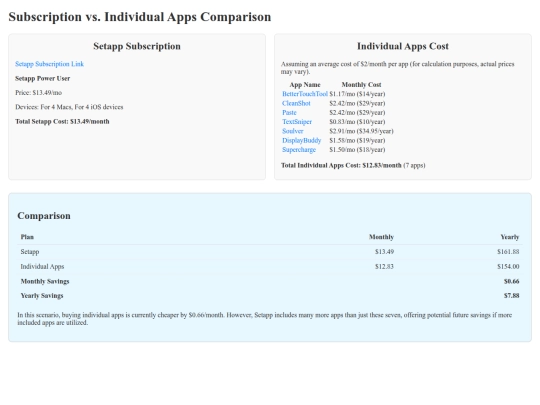
Task: Click the 'In this scenario' summary paragraph
Action: coord(264,319)
